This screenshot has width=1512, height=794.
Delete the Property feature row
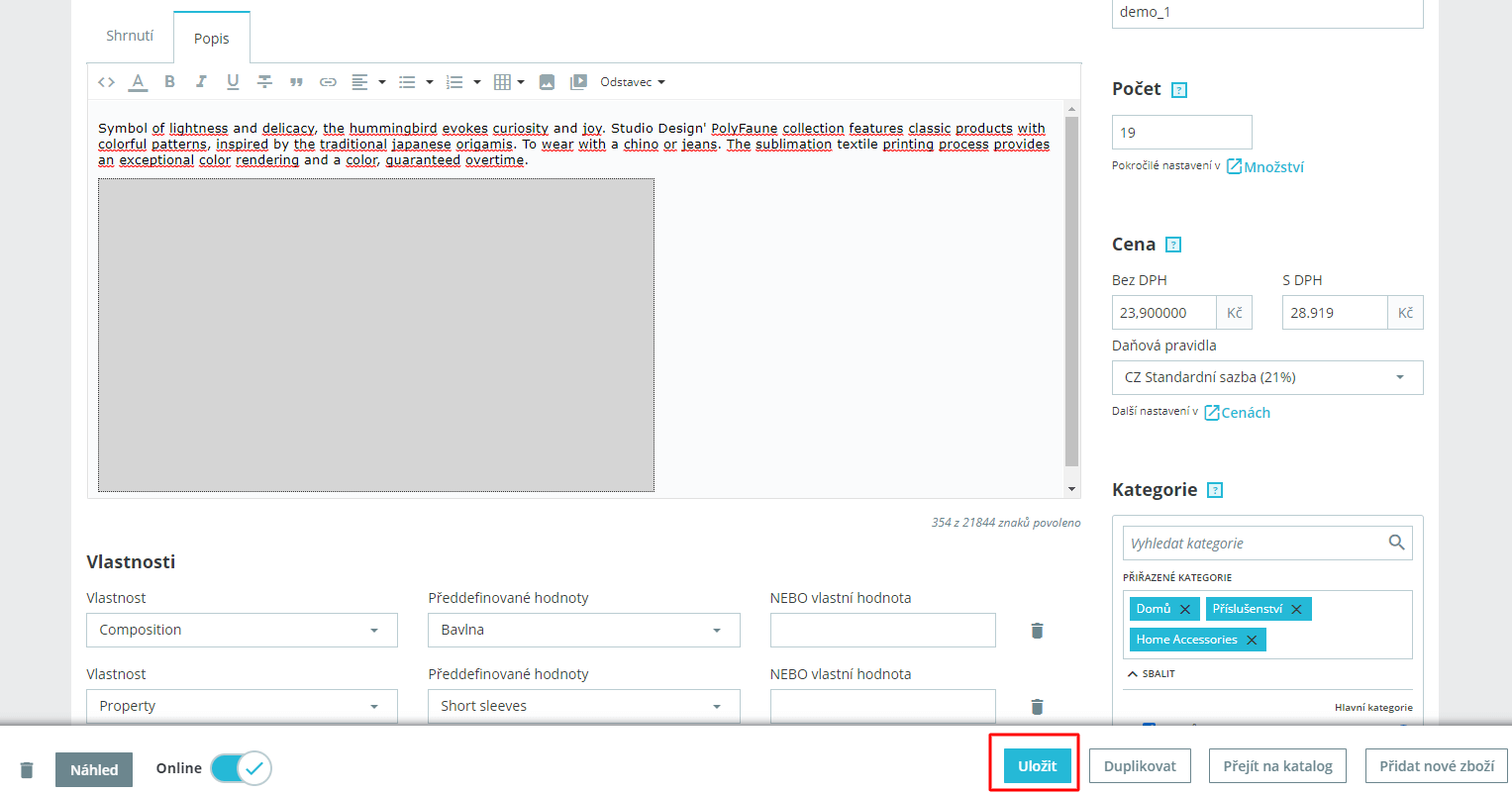pos(1037,707)
